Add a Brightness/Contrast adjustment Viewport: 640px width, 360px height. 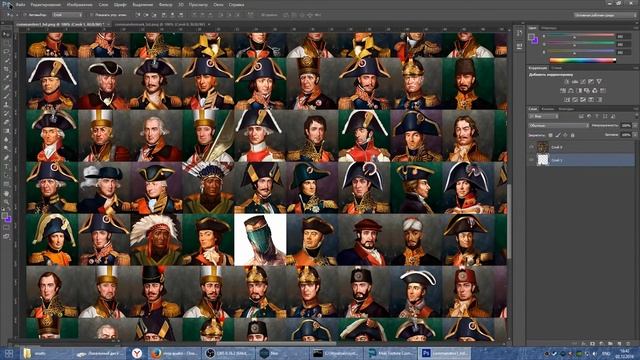(x=567, y=82)
